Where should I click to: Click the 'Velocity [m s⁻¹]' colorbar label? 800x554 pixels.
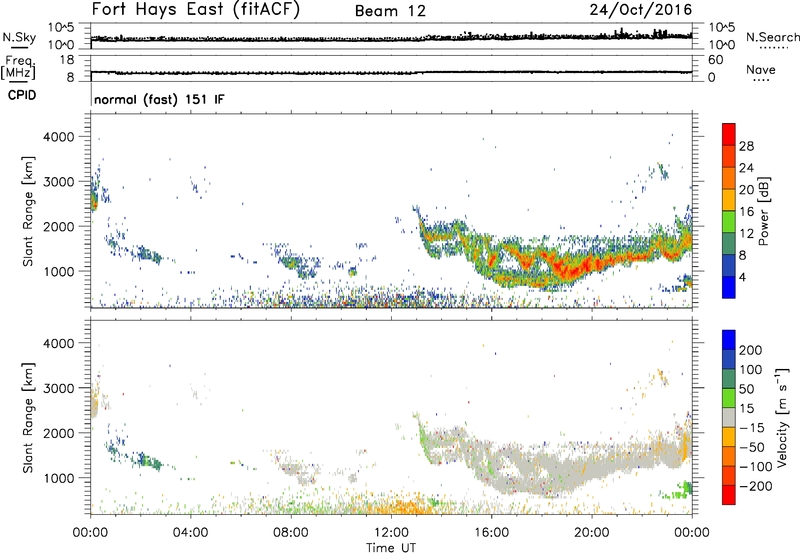click(782, 417)
